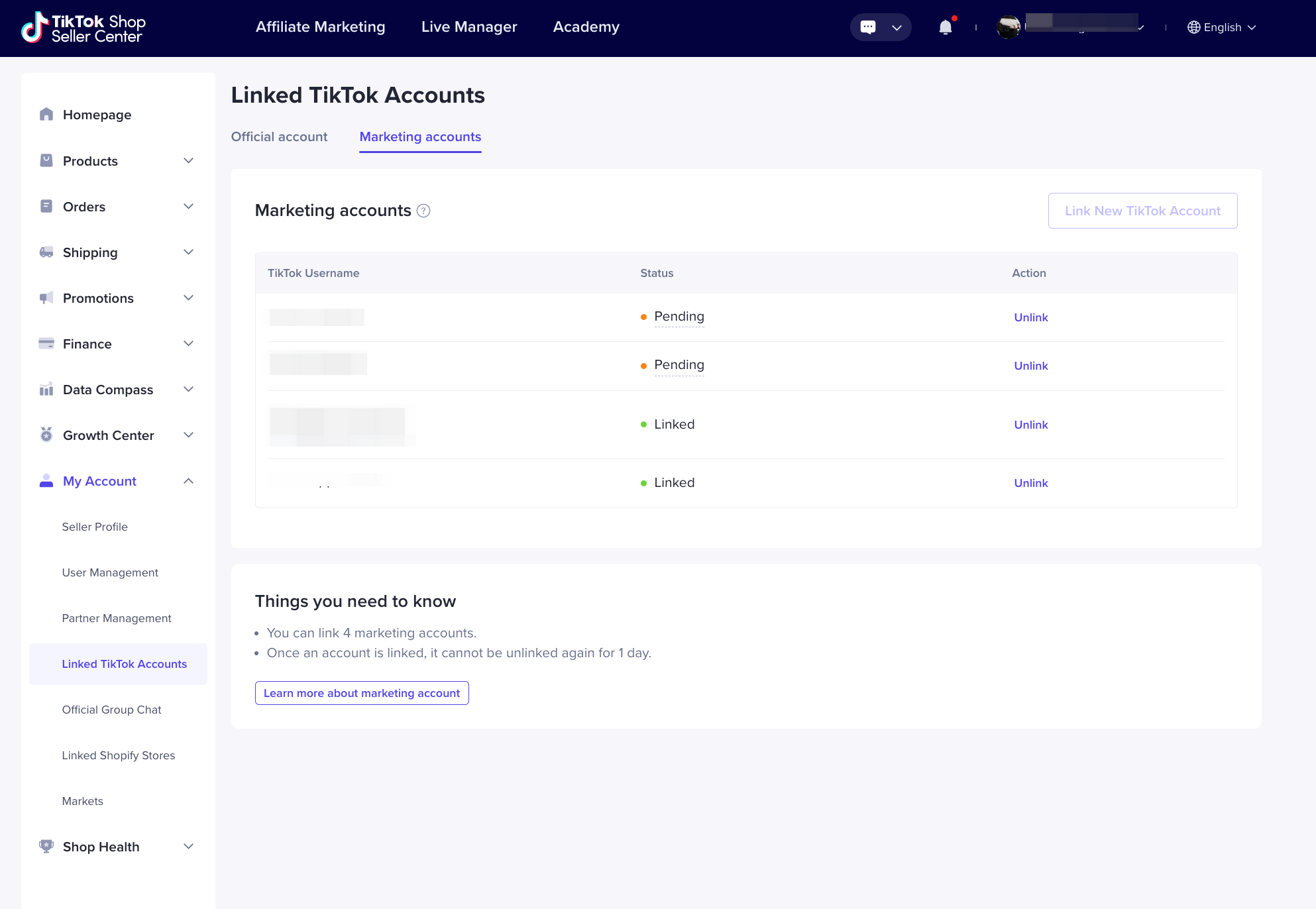
Task: Click the second Pending status label
Action: (679, 365)
